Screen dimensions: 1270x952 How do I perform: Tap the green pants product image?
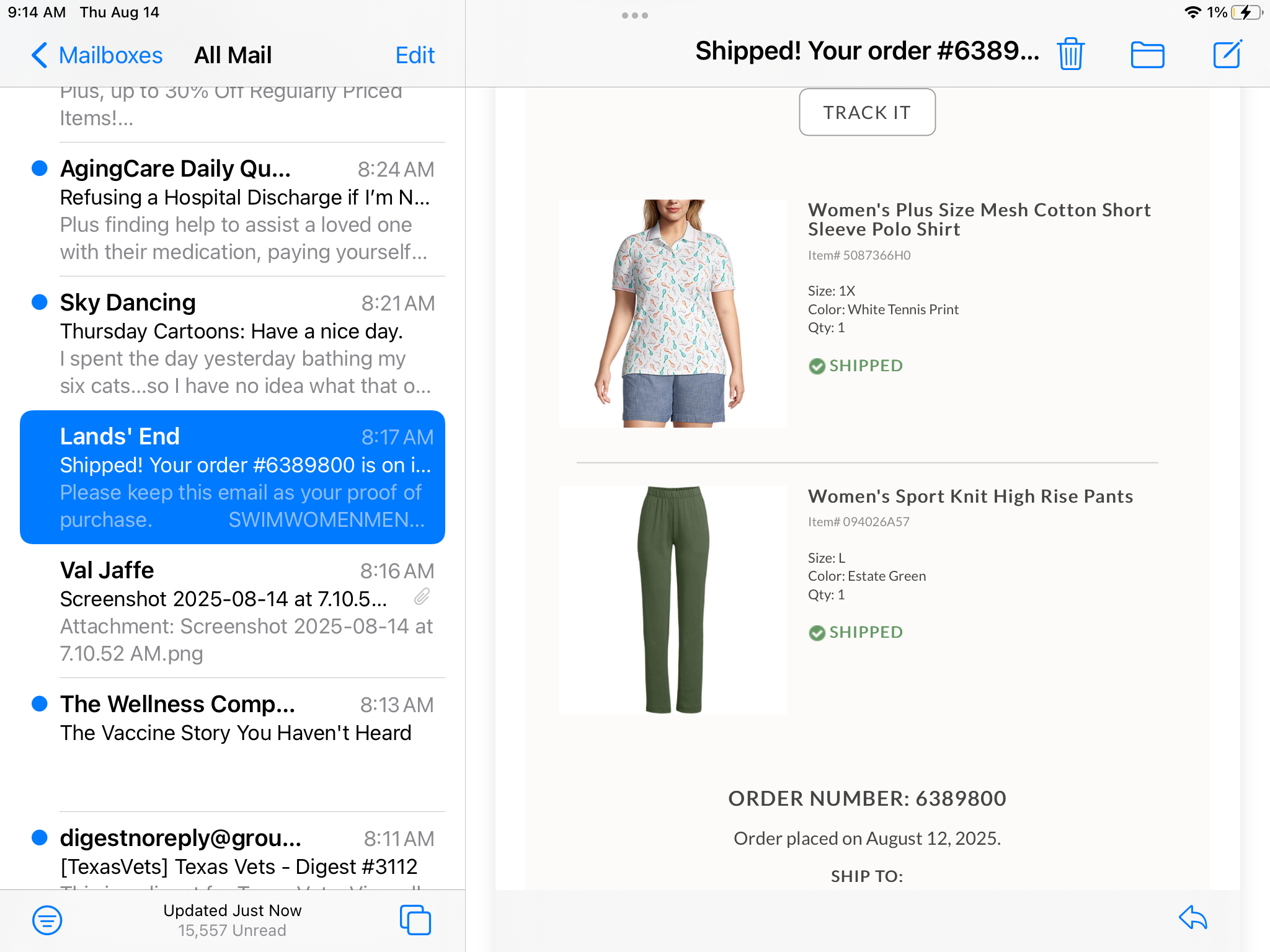coord(673,599)
